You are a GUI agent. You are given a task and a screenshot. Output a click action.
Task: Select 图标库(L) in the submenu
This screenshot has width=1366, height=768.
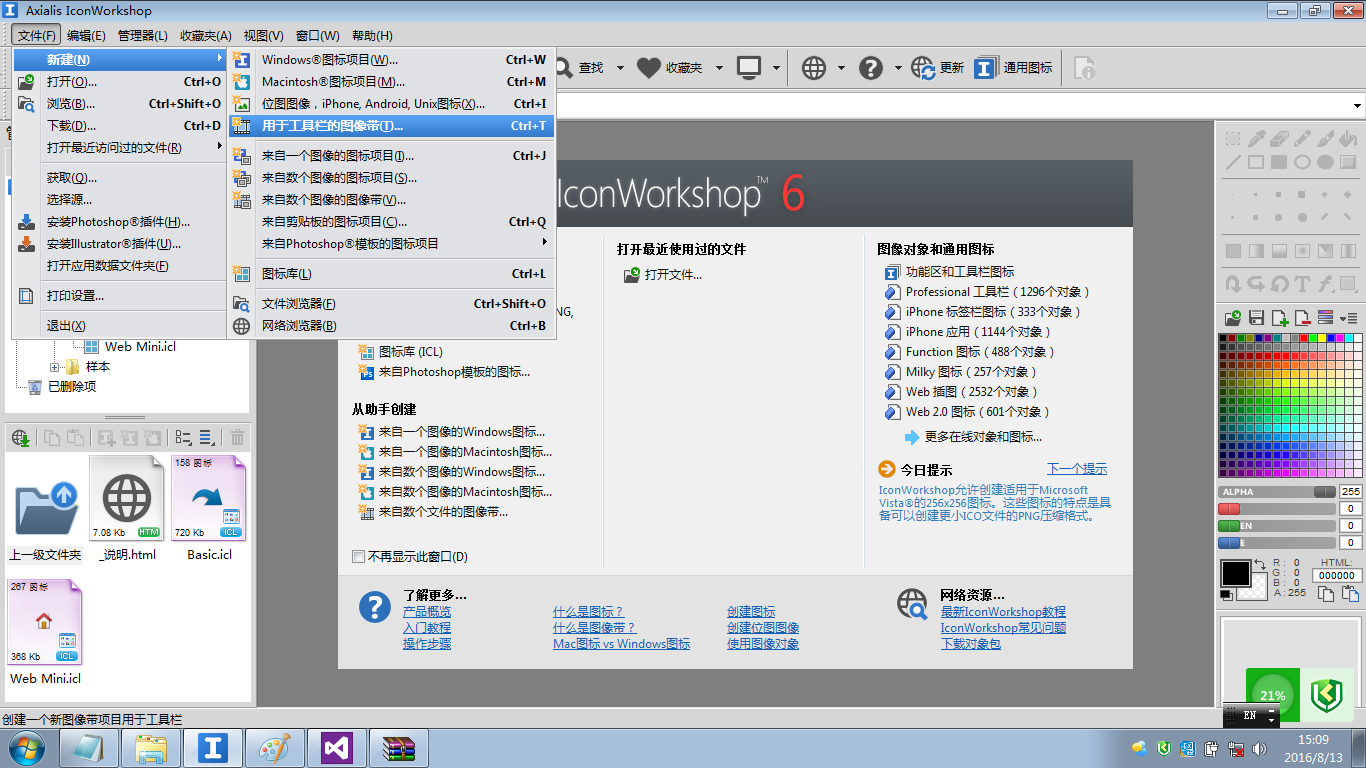(392, 274)
